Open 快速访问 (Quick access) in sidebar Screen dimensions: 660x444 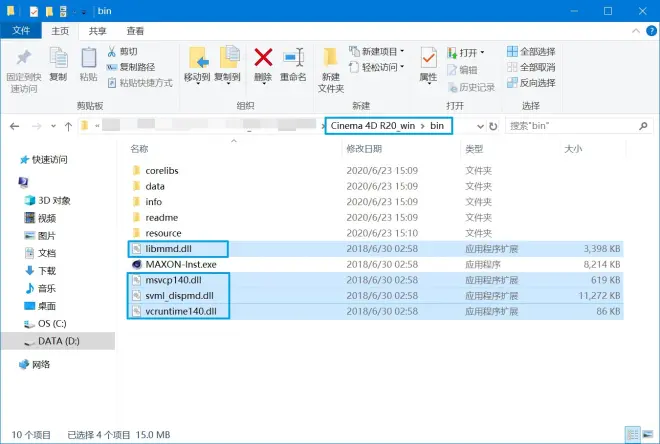point(44,160)
